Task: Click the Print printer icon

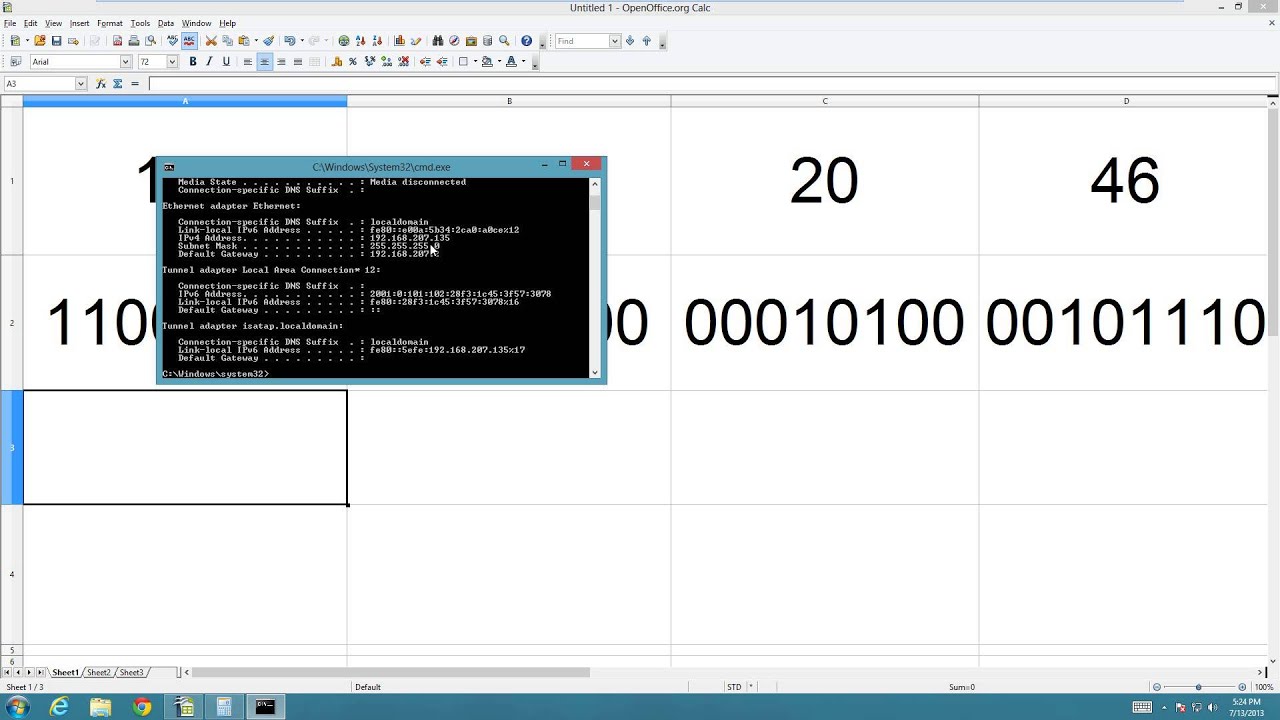Action: tap(134, 41)
